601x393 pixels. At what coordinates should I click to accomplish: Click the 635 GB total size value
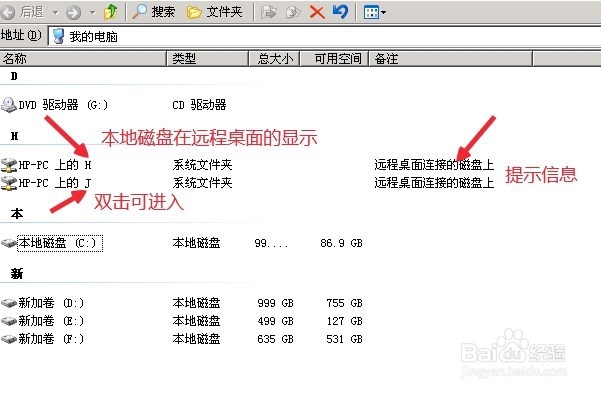275,339
